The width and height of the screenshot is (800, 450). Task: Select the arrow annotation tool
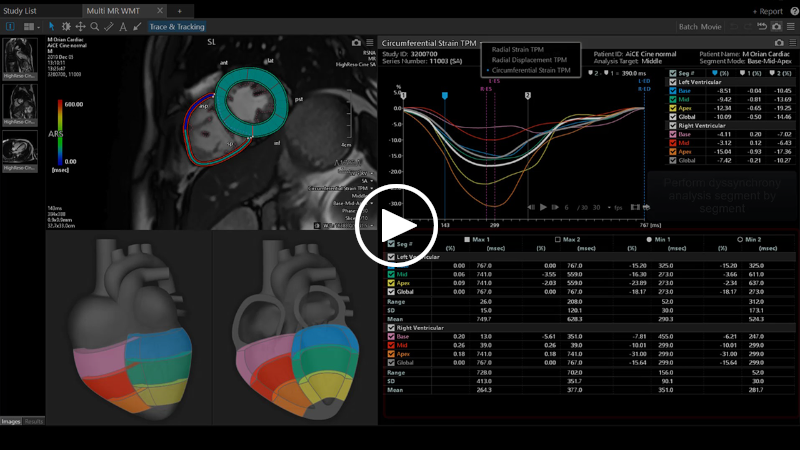point(137,27)
